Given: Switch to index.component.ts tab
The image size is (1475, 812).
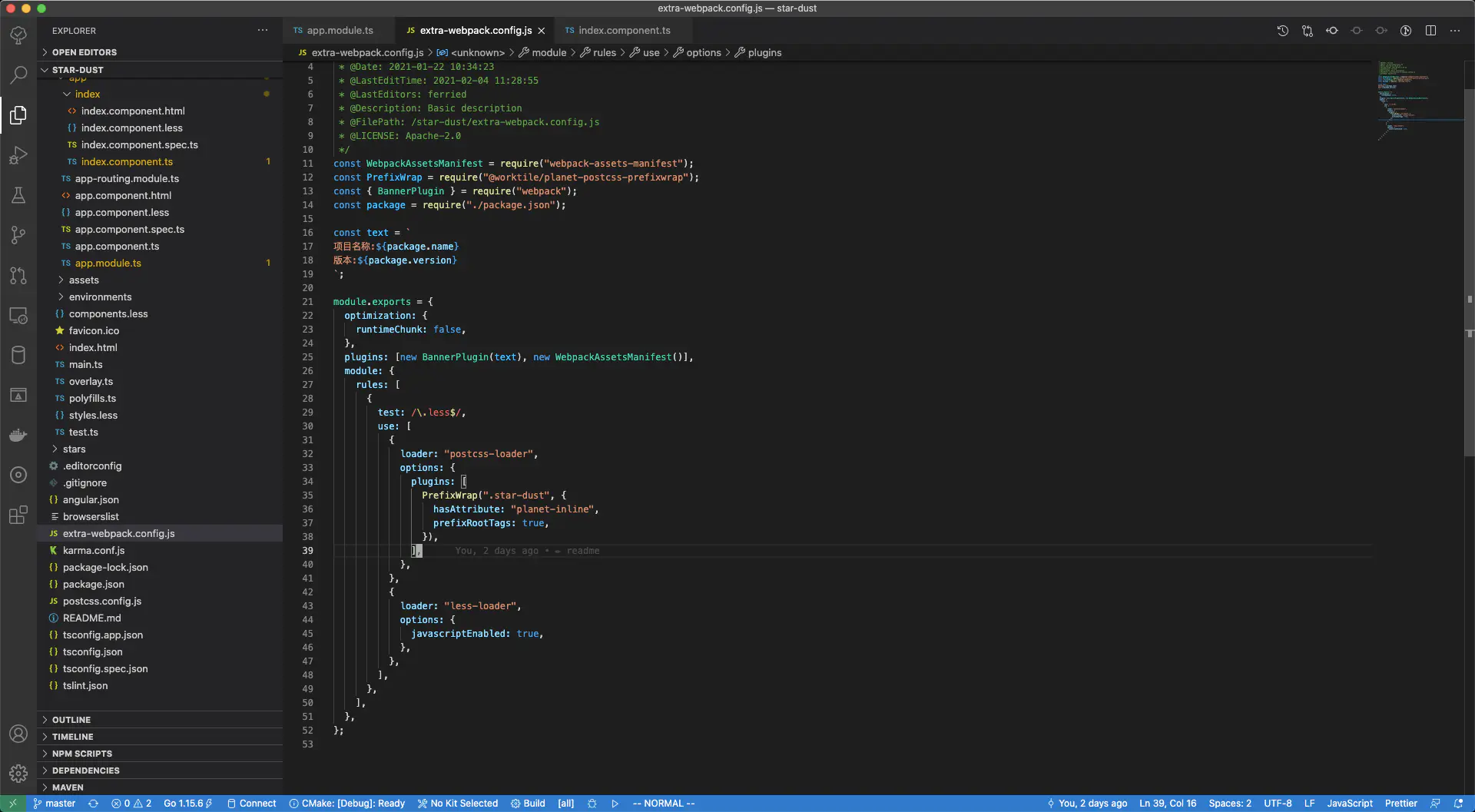Looking at the screenshot, I should [624, 31].
